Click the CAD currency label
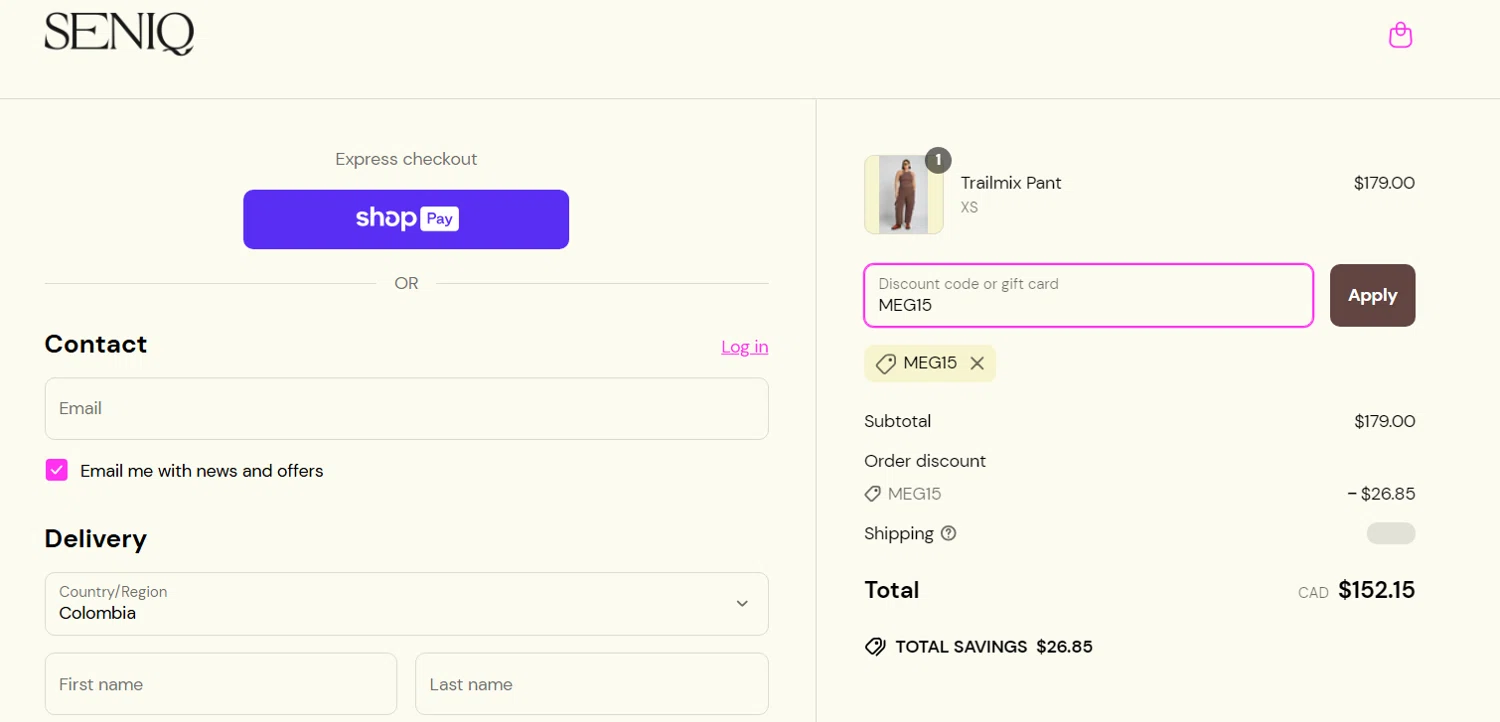 [1313, 593]
